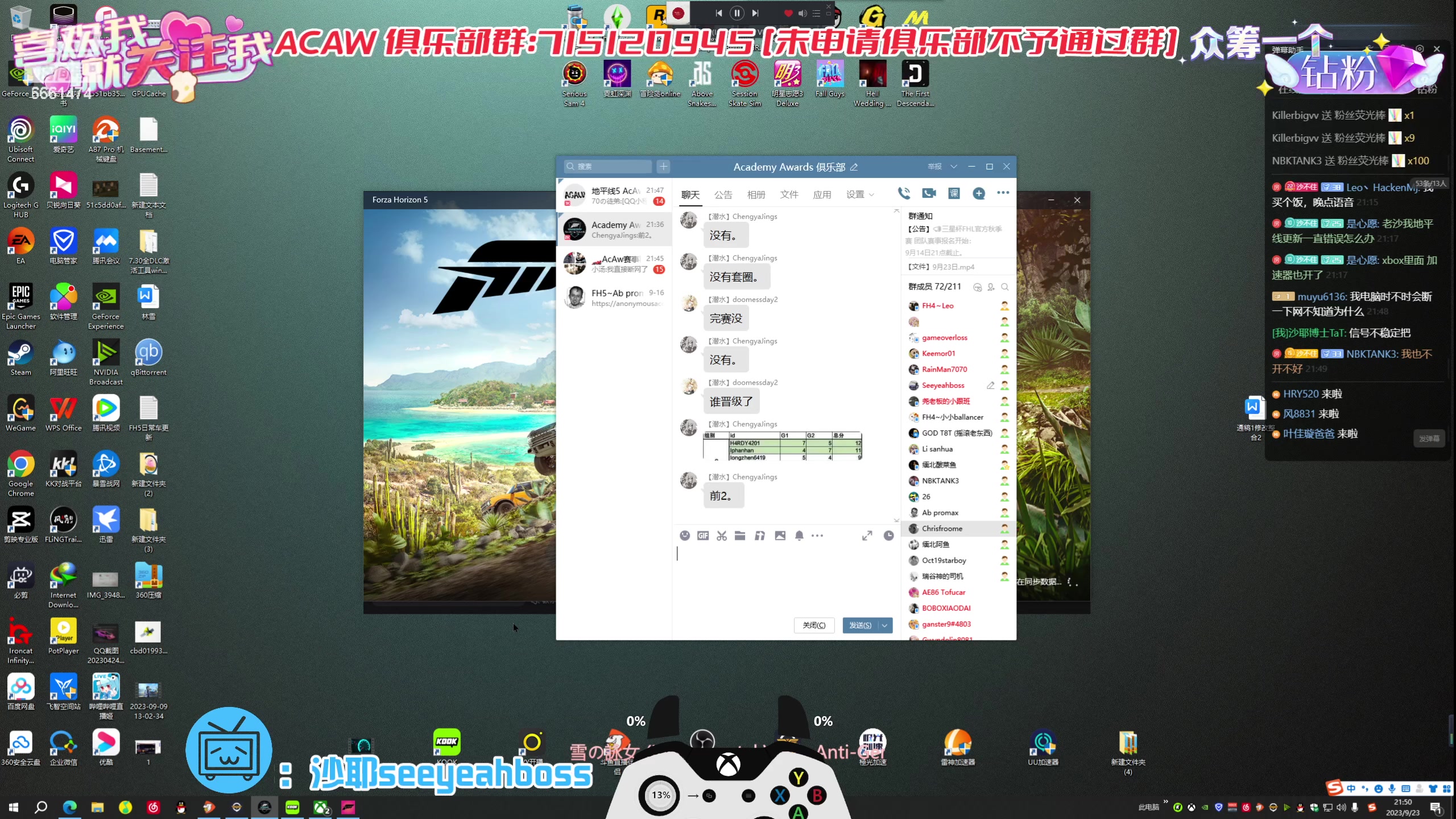Skip to next track in the music player
Viewport: 1456px width, 819px height.
pyautogui.click(x=755, y=13)
